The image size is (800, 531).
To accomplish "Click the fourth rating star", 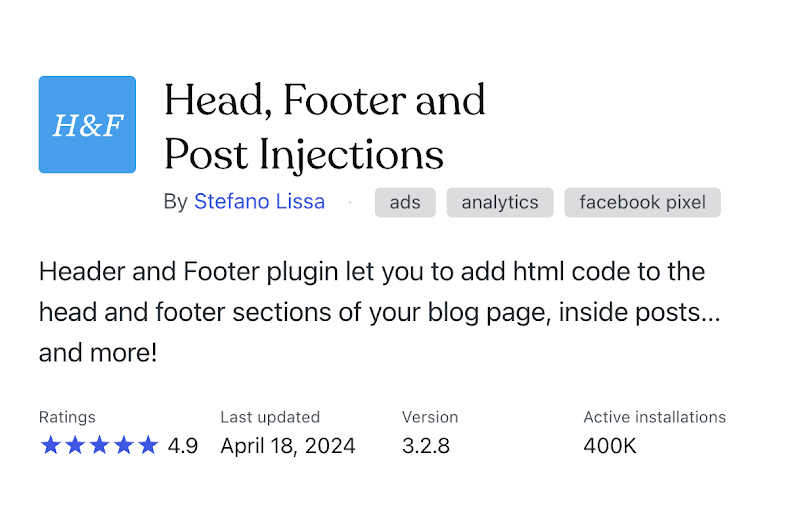I will coord(124,445).
